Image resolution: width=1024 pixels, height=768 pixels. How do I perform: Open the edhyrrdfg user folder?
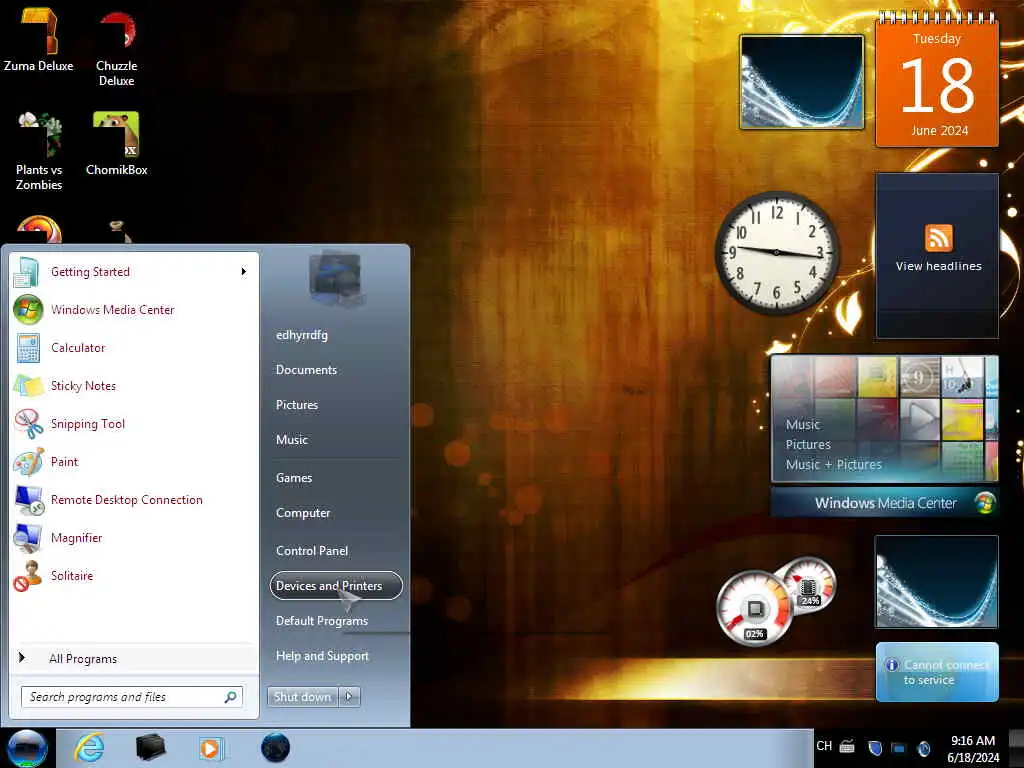tap(302, 335)
